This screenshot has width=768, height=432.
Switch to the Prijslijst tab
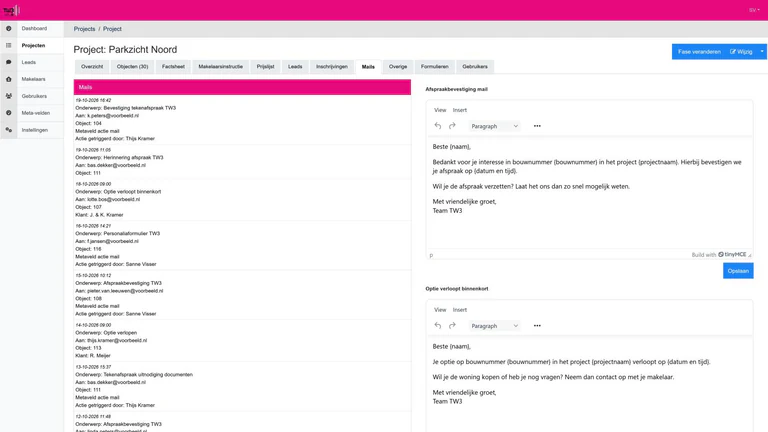click(x=265, y=67)
